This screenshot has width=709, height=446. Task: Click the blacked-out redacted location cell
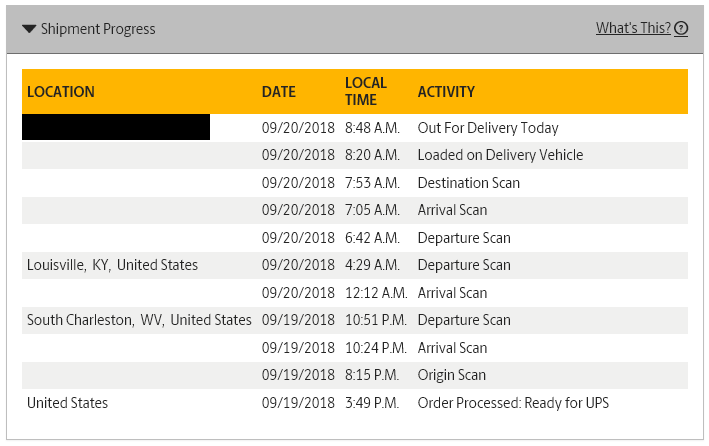click(116, 127)
